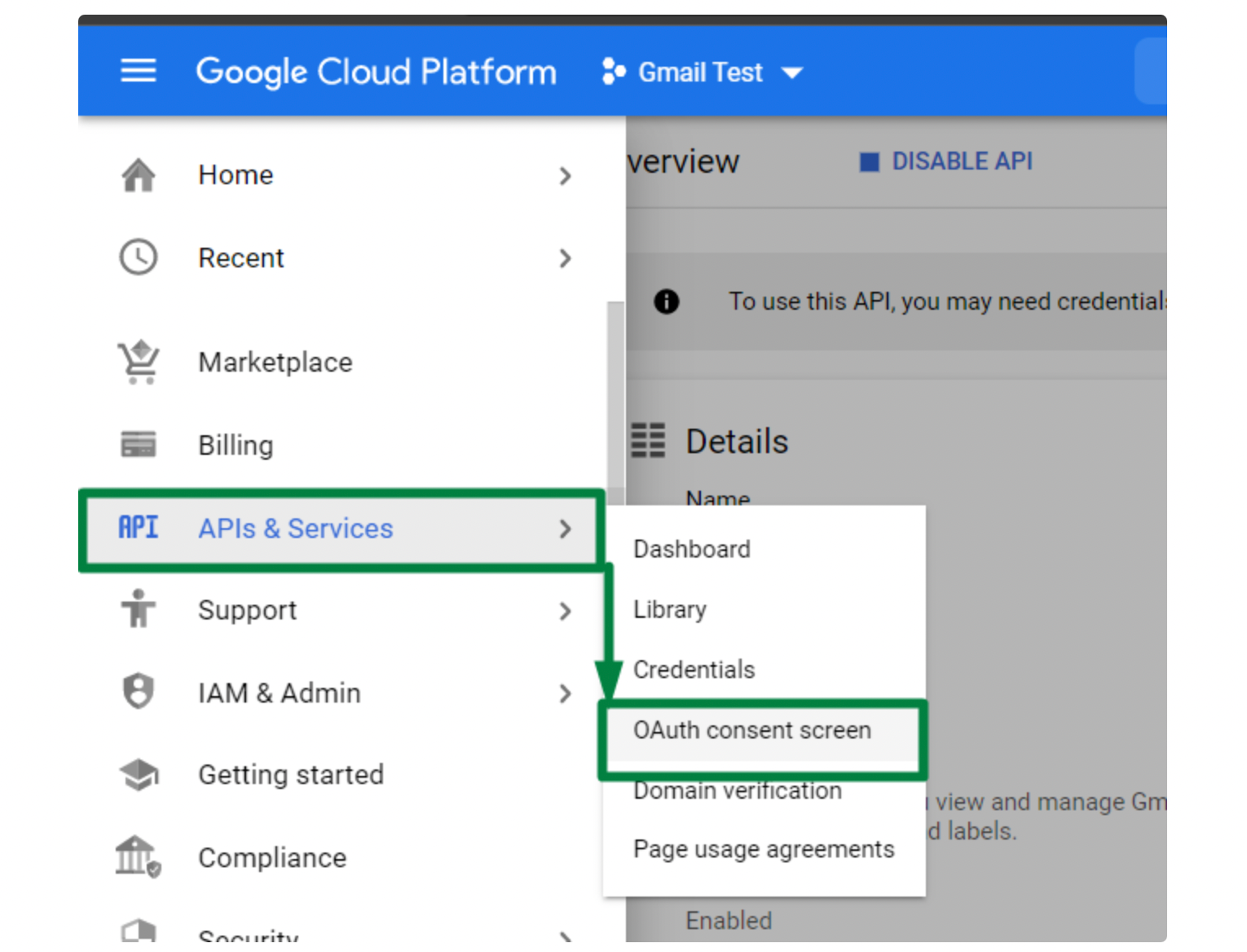This screenshot has height=952, width=1247.
Task: Click the Marketplace cart icon
Action: 139,362
